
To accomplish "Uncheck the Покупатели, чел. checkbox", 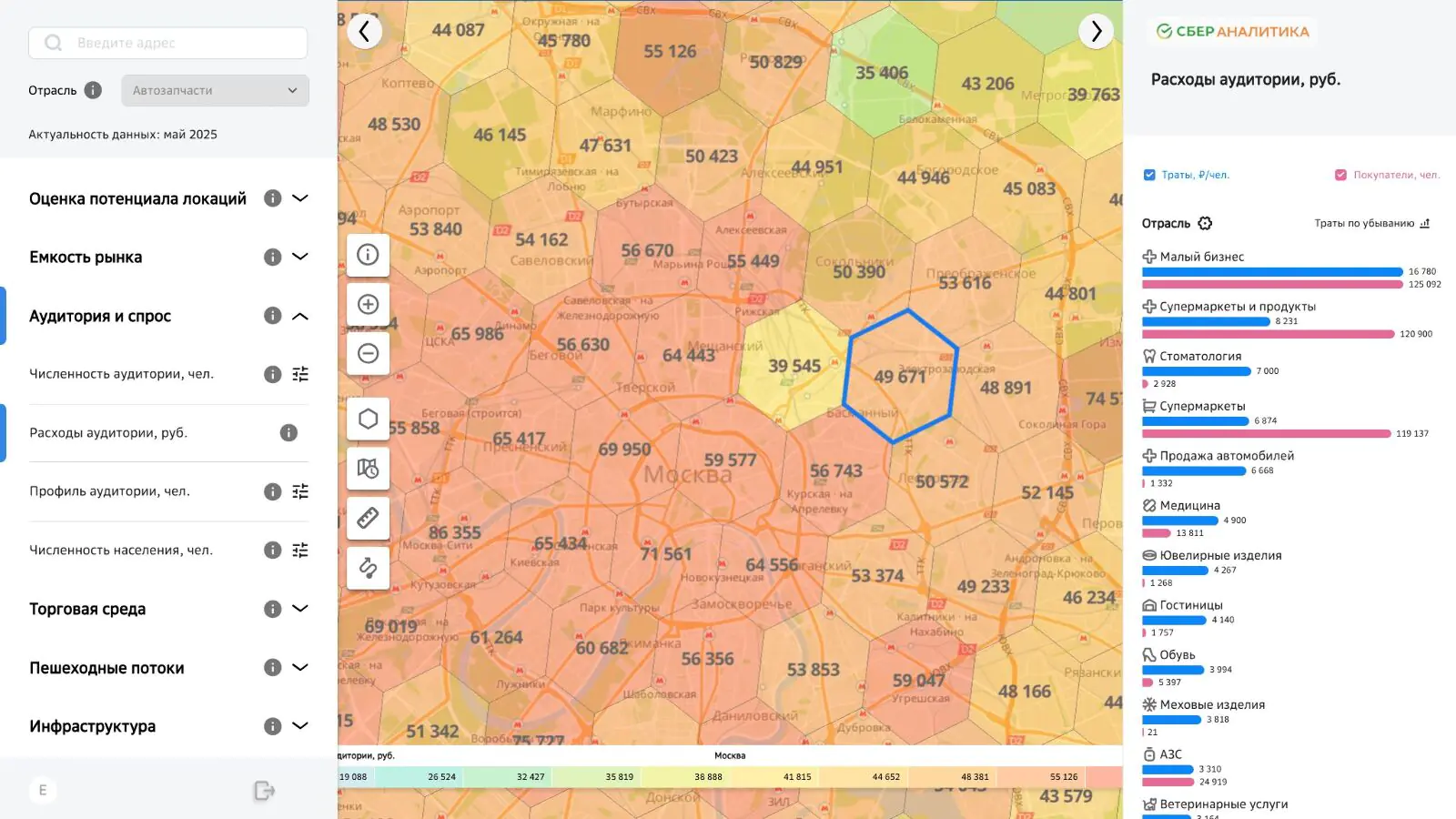I will (1340, 175).
